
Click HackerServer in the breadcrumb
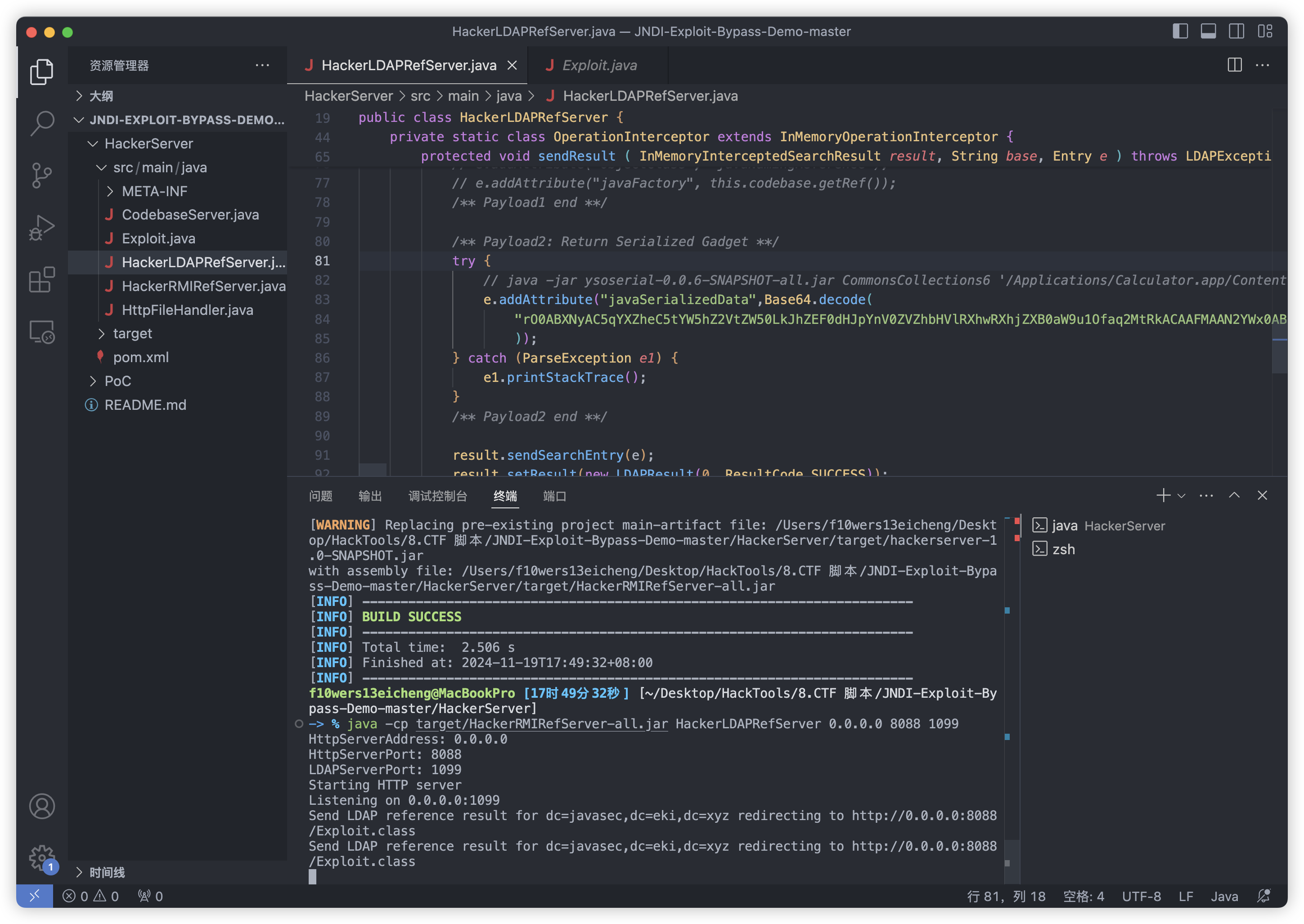point(348,95)
